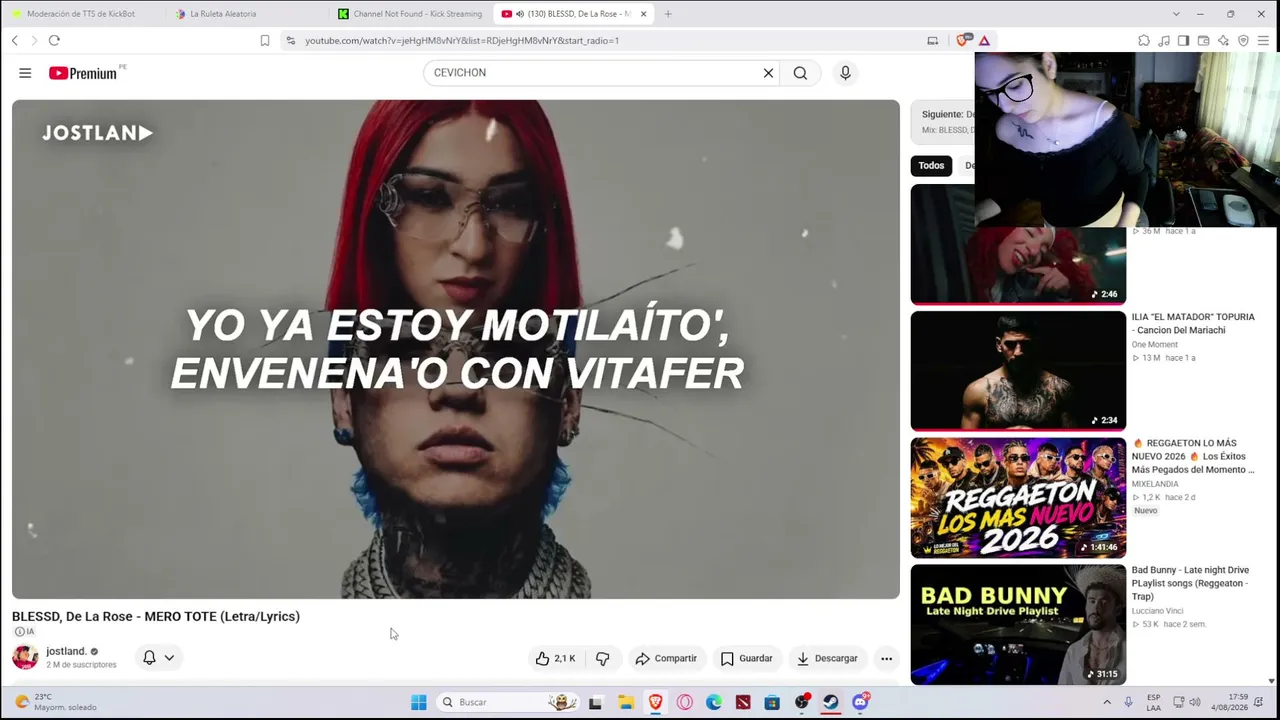
Task: Expand subscription notification options chevron
Action: (169, 657)
